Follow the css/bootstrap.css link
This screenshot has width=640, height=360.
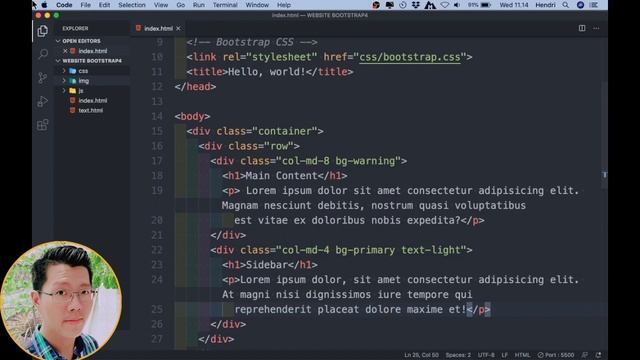409,57
